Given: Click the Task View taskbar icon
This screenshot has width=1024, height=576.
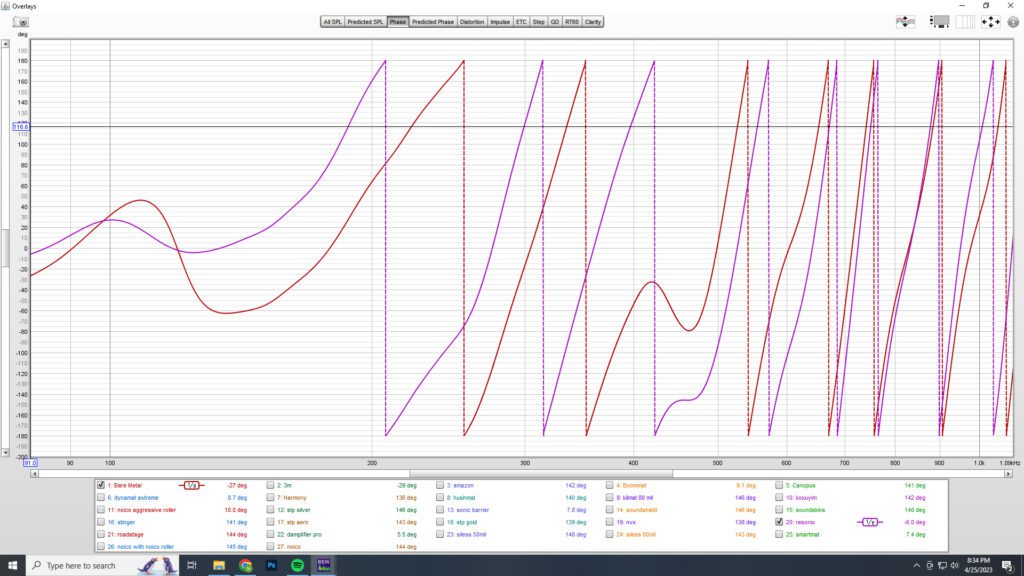Looking at the screenshot, I should click(x=190, y=564).
